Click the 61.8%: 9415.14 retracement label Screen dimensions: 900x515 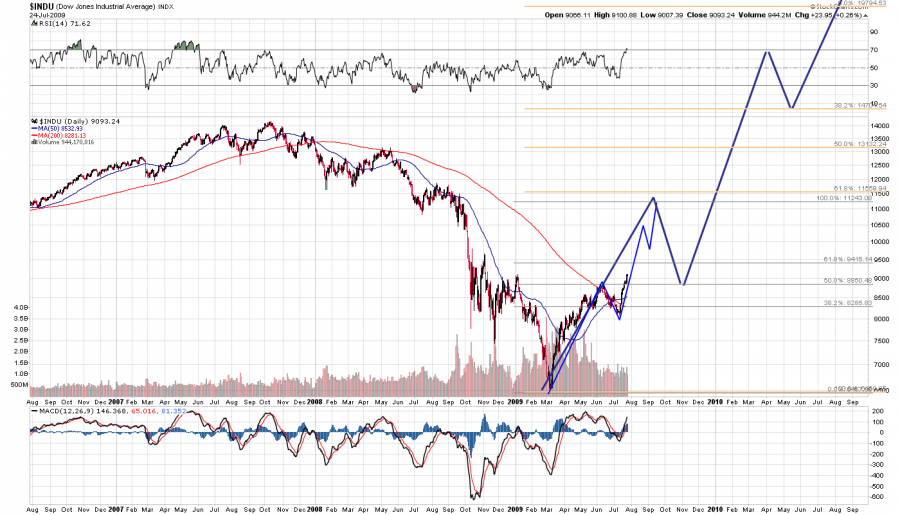pyautogui.click(x=848, y=260)
